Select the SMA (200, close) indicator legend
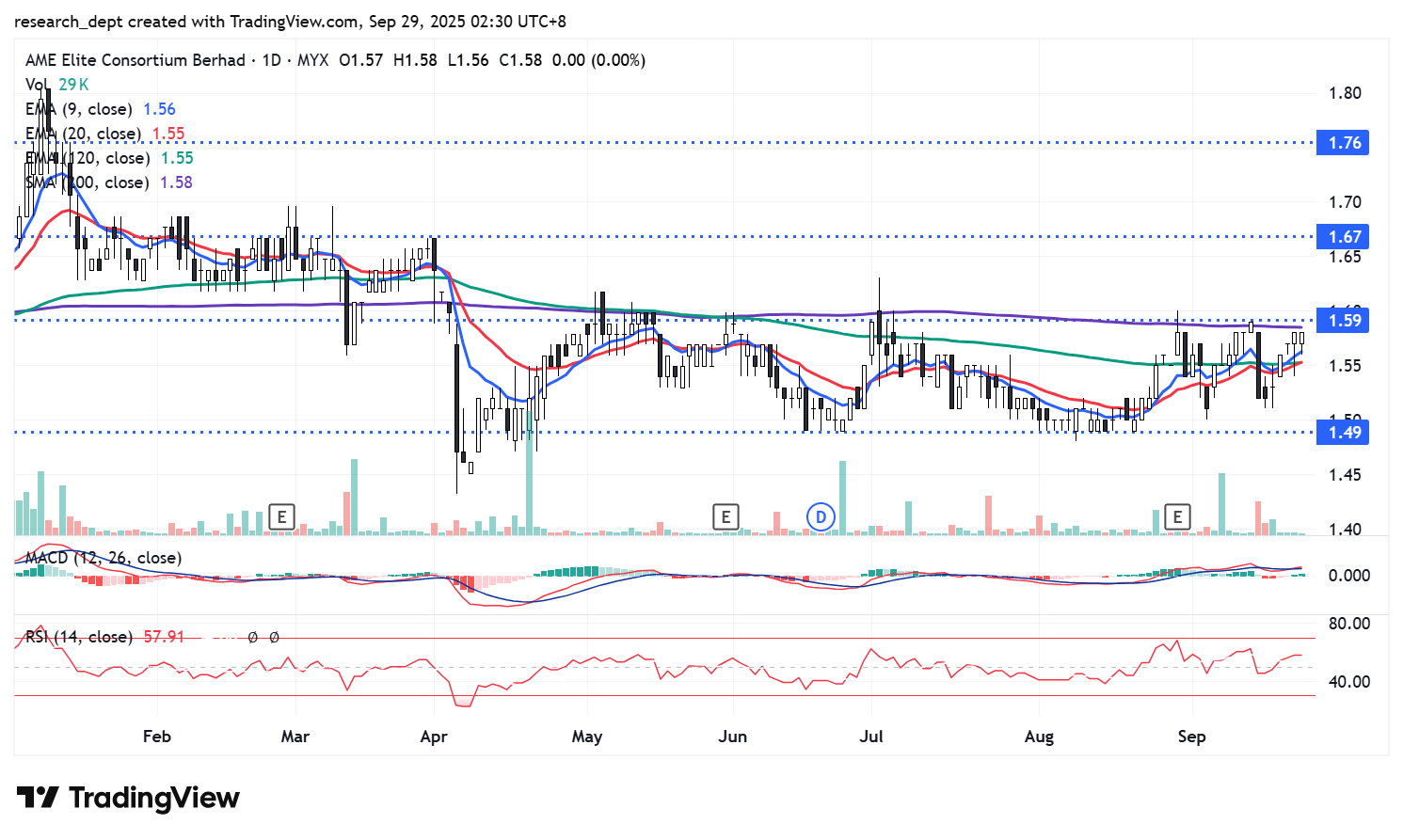Screen dimensions: 1403x840 coord(90,182)
